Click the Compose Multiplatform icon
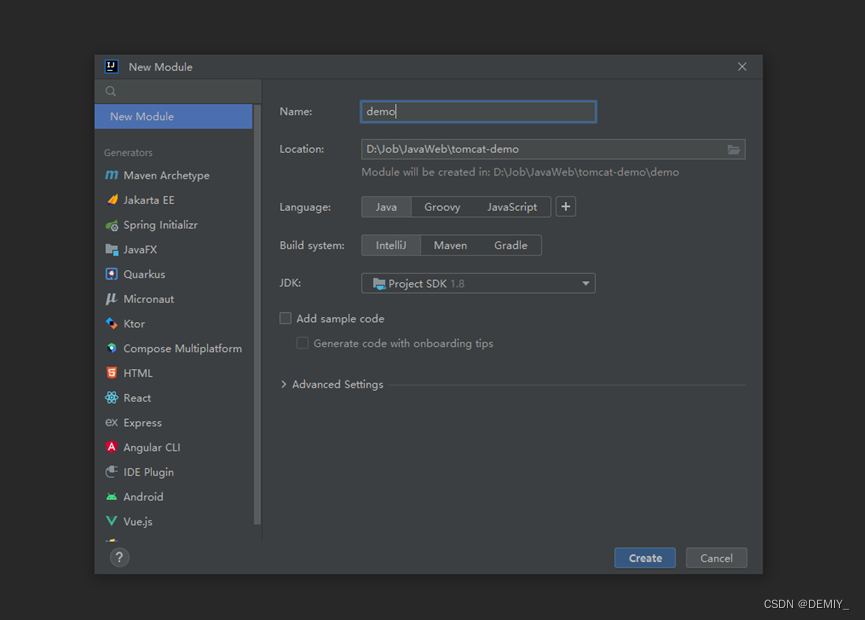This screenshot has height=620, width=865. click(111, 348)
